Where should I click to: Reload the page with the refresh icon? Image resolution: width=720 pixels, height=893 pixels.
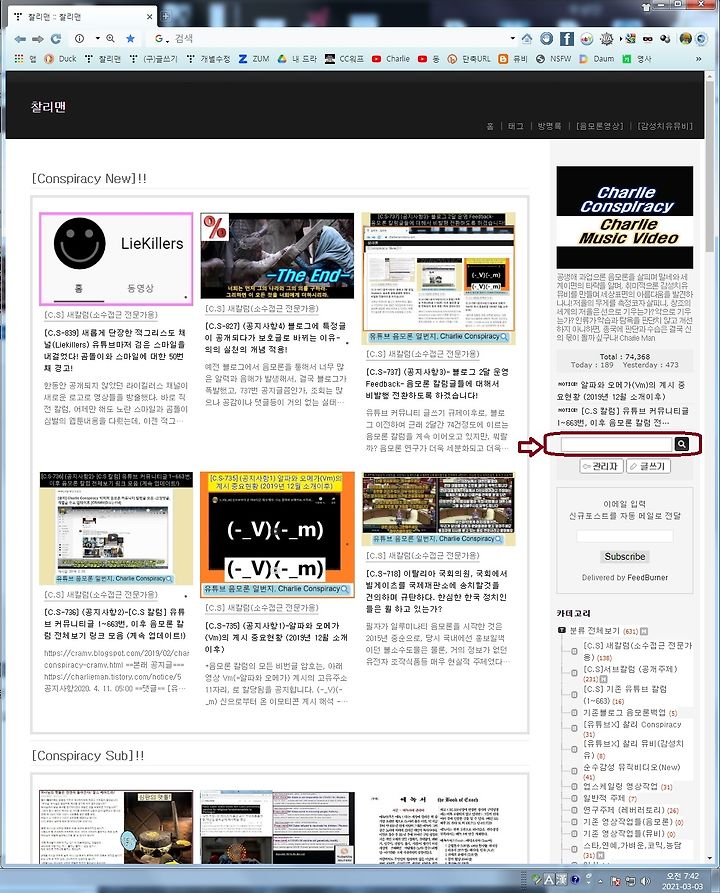(56, 39)
